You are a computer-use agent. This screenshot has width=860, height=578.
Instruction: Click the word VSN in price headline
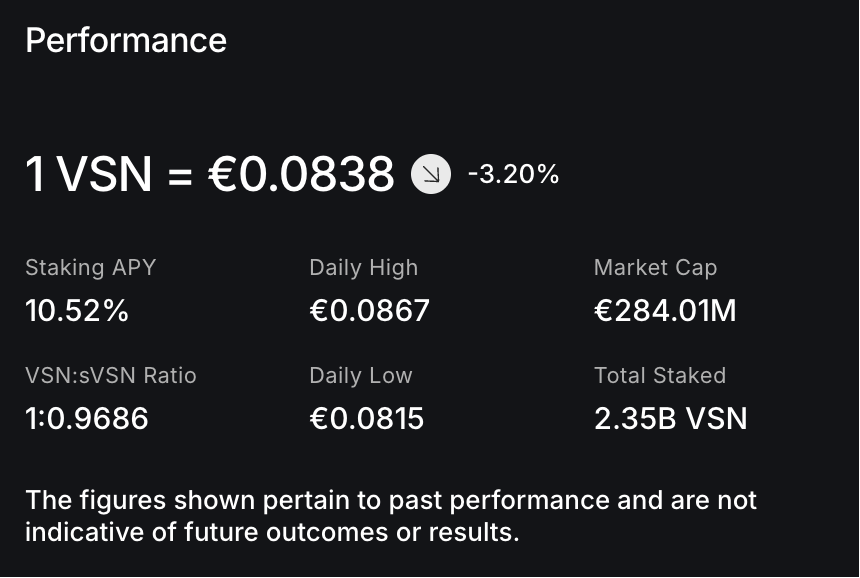point(105,175)
